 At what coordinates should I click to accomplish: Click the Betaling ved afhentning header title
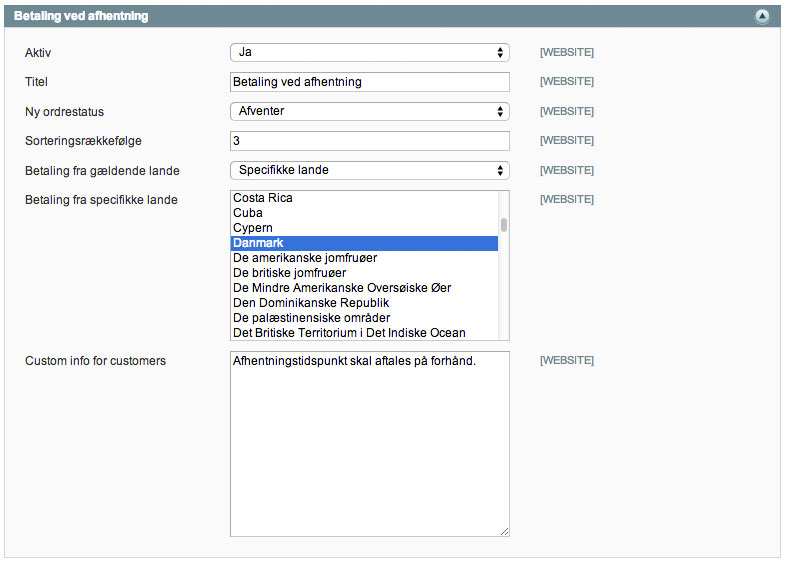tap(82, 16)
